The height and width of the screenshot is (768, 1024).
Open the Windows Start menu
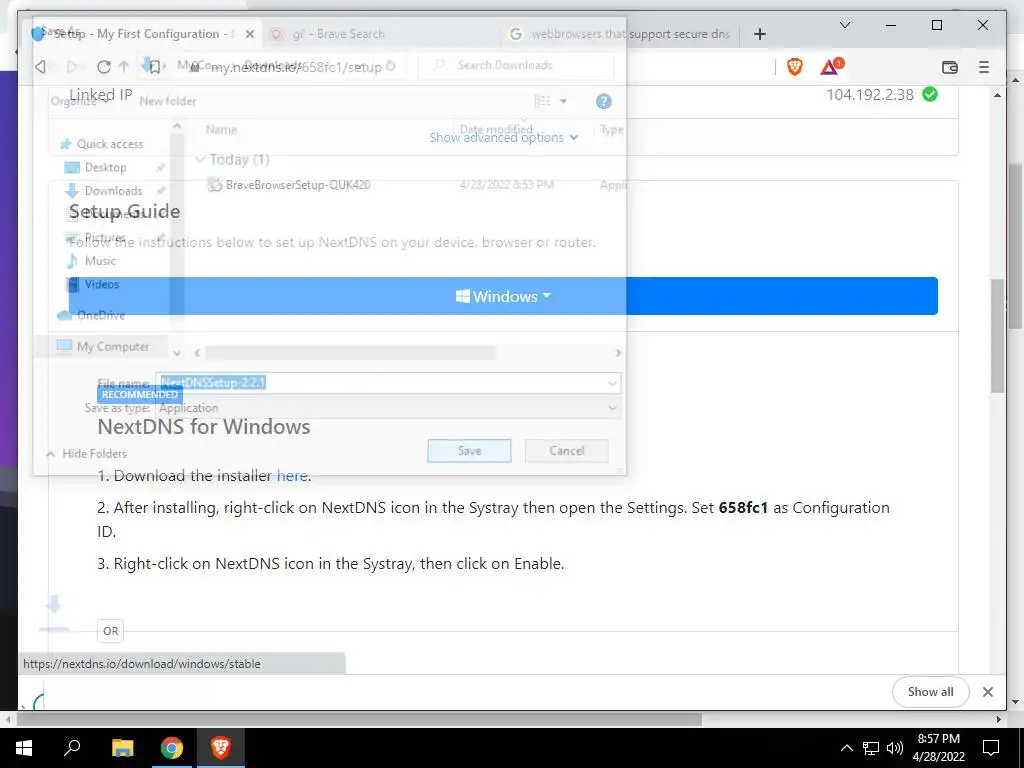pyautogui.click(x=24, y=748)
